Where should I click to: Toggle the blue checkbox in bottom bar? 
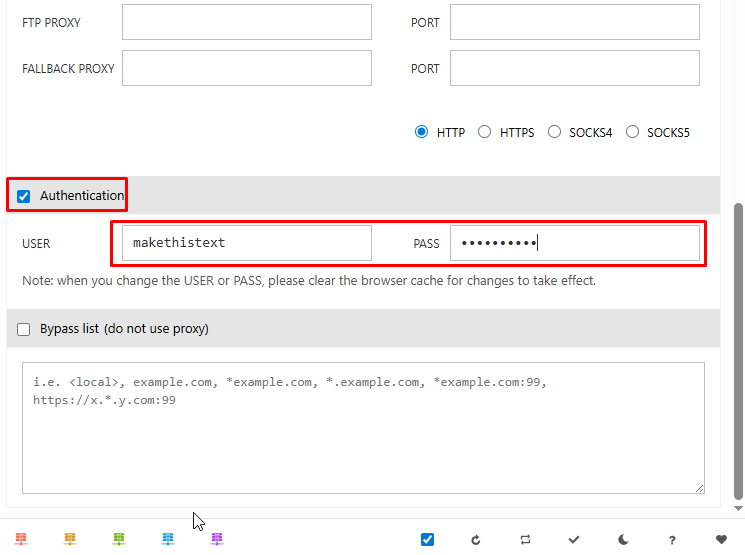427,540
